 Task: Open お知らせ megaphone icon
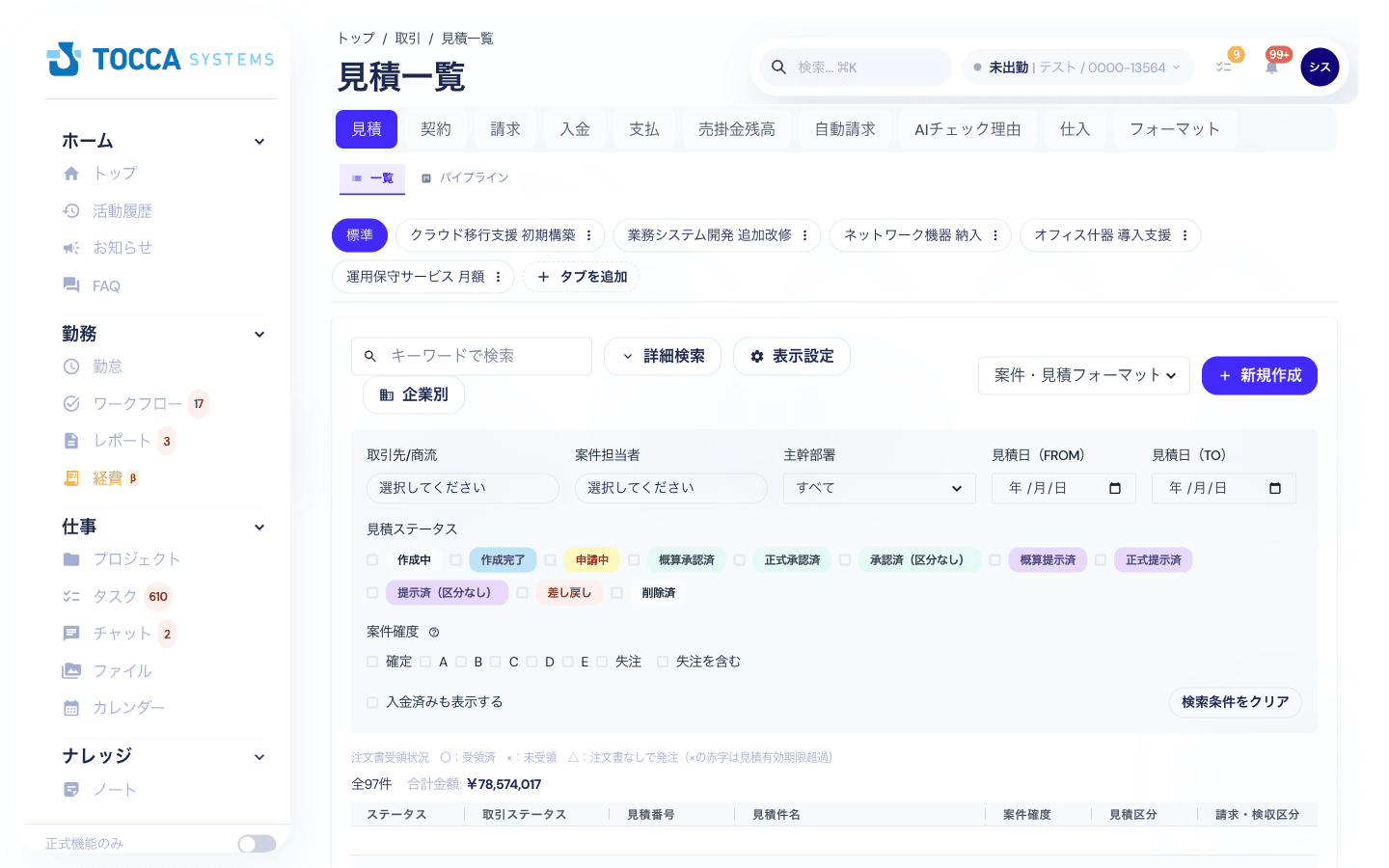pyautogui.click(x=71, y=248)
